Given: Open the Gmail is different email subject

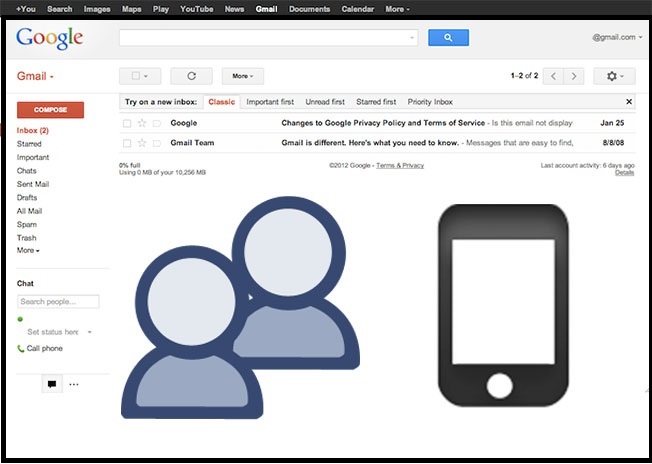Looking at the screenshot, I should coord(370,143).
